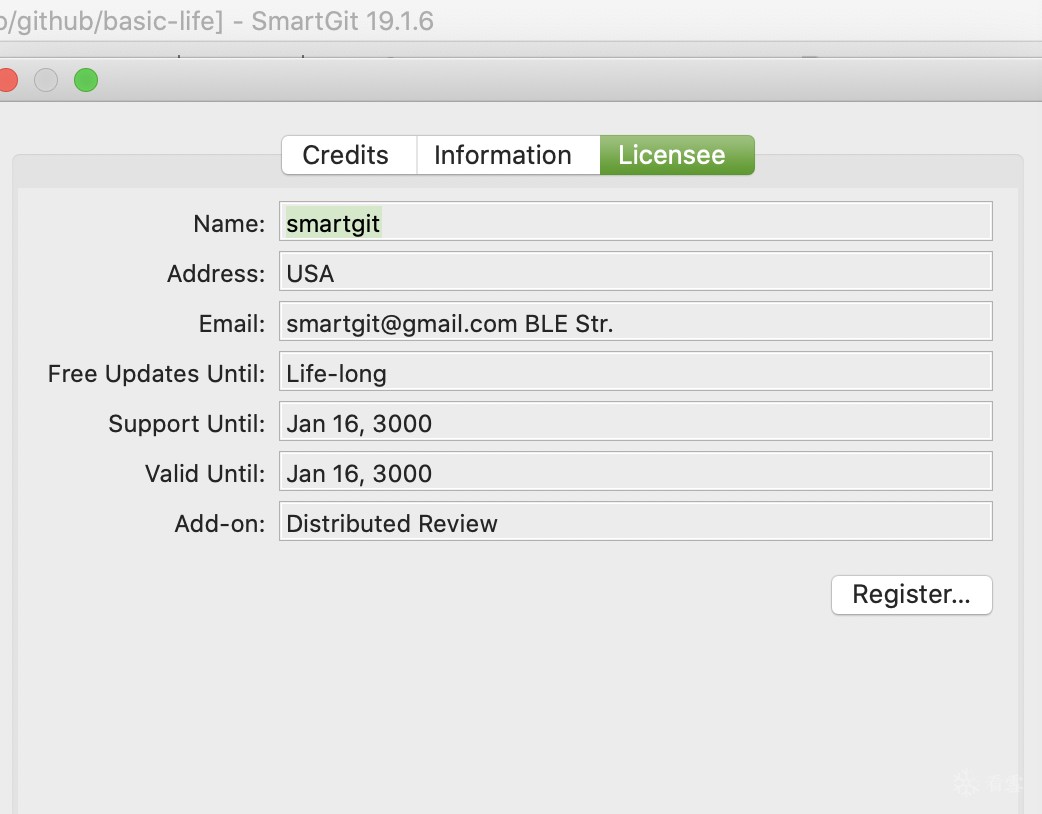Focus the Address field showing USA
1042x814 pixels.
pyautogui.click(x=635, y=272)
